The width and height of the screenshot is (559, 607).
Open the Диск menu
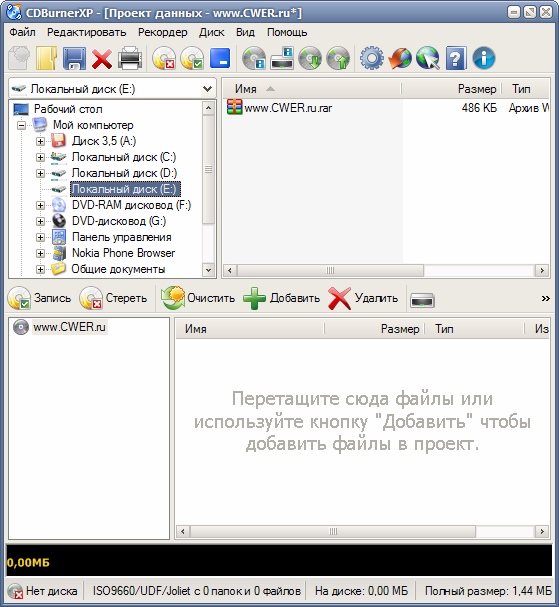[211, 32]
